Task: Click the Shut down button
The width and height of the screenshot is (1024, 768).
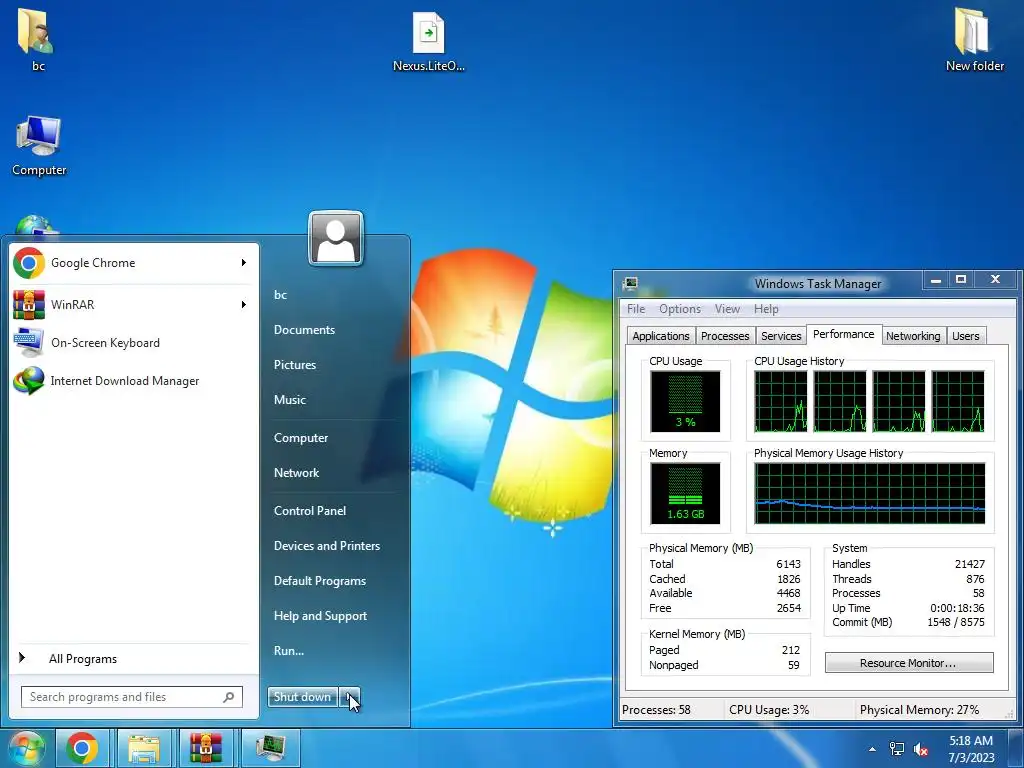Action: point(302,697)
